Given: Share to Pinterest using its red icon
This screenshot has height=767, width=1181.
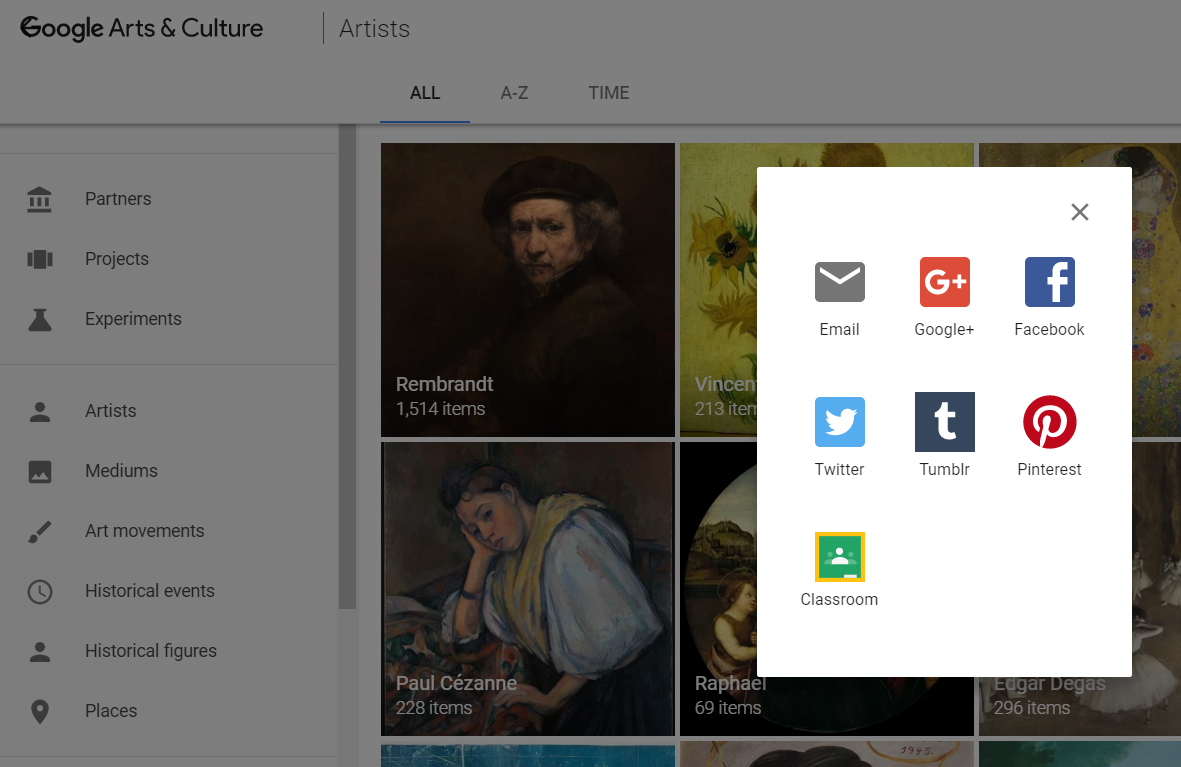Looking at the screenshot, I should [x=1049, y=422].
